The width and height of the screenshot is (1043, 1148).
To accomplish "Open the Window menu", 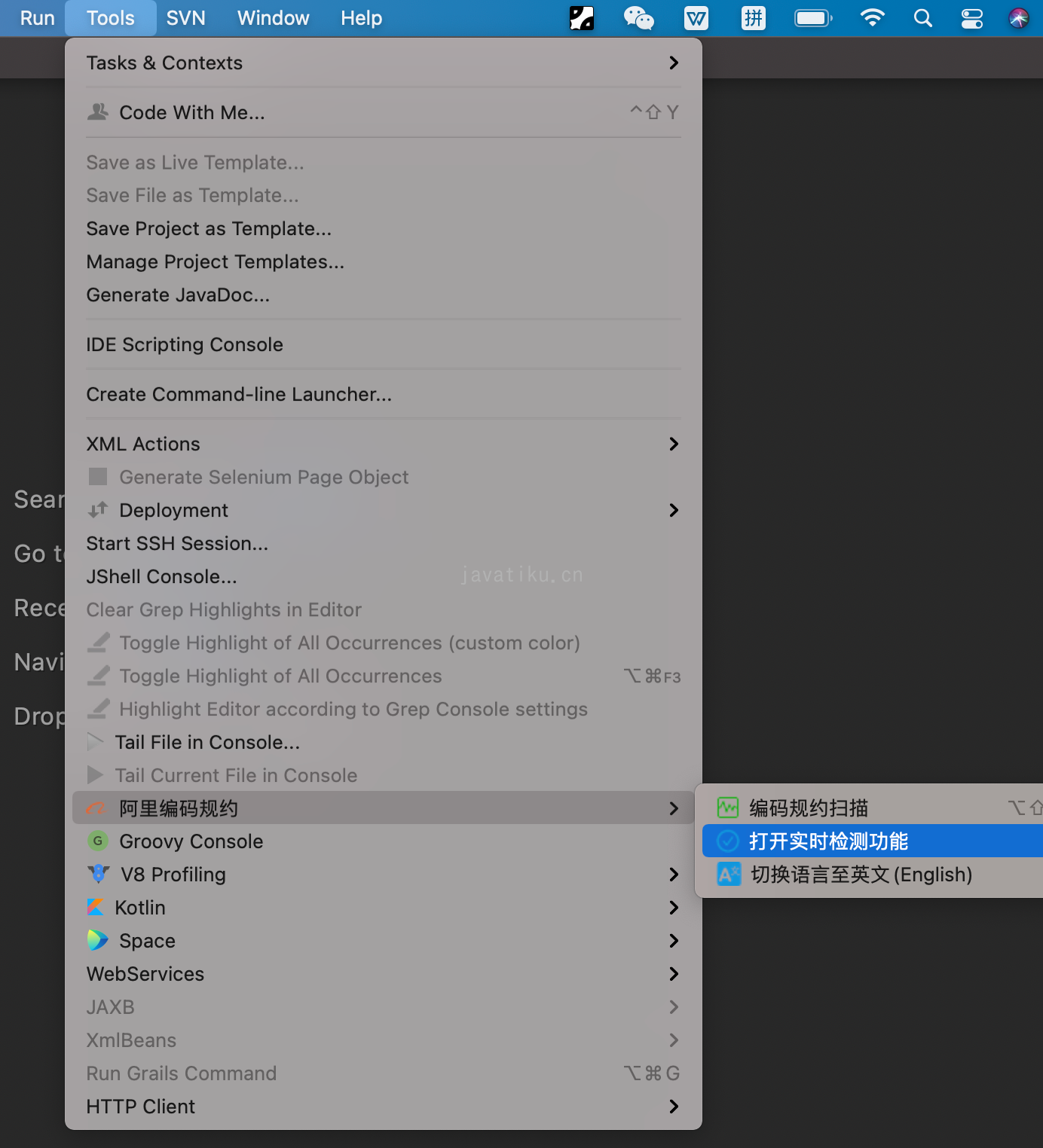I will 274,18.
